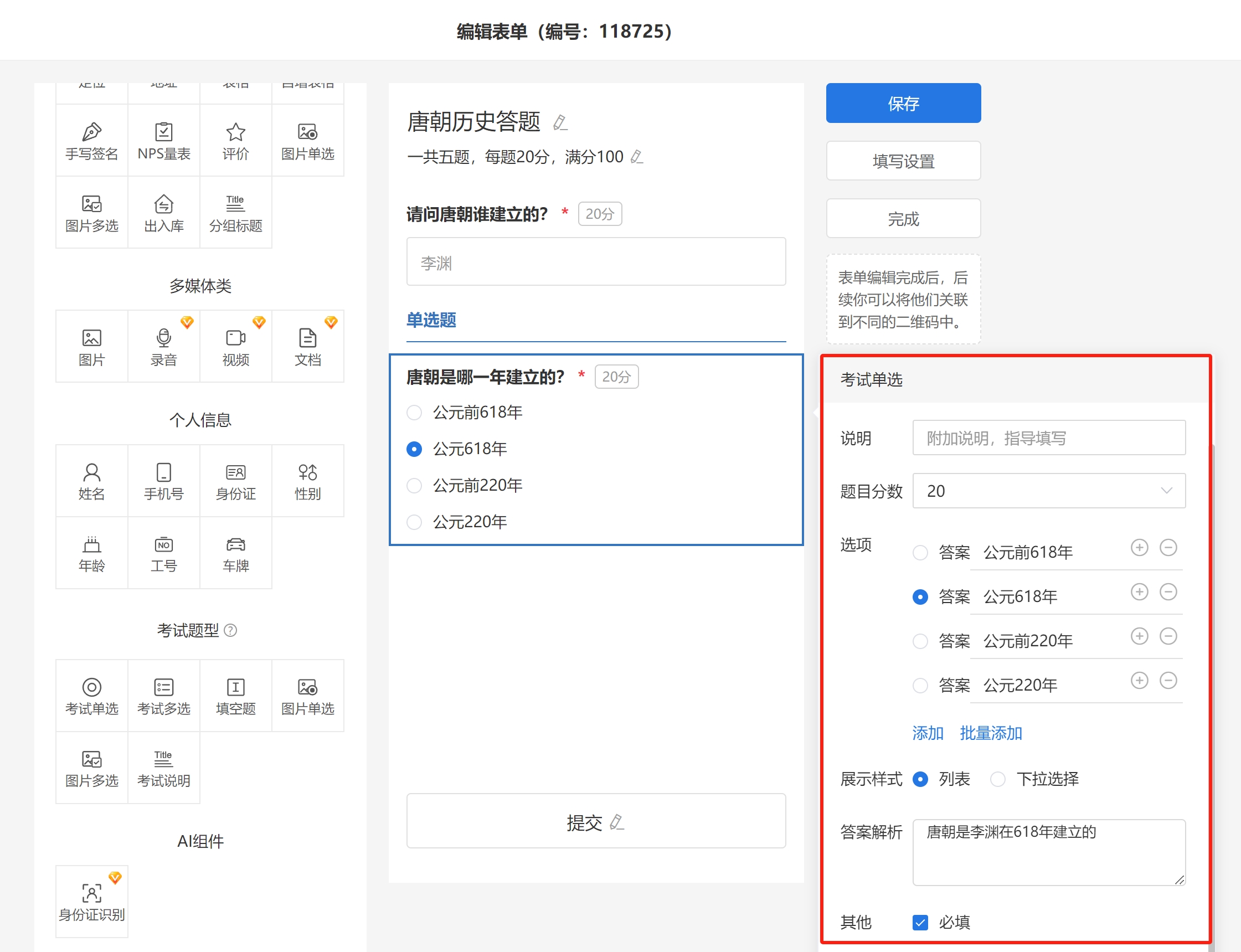Click the 说明 description input field

[1048, 438]
